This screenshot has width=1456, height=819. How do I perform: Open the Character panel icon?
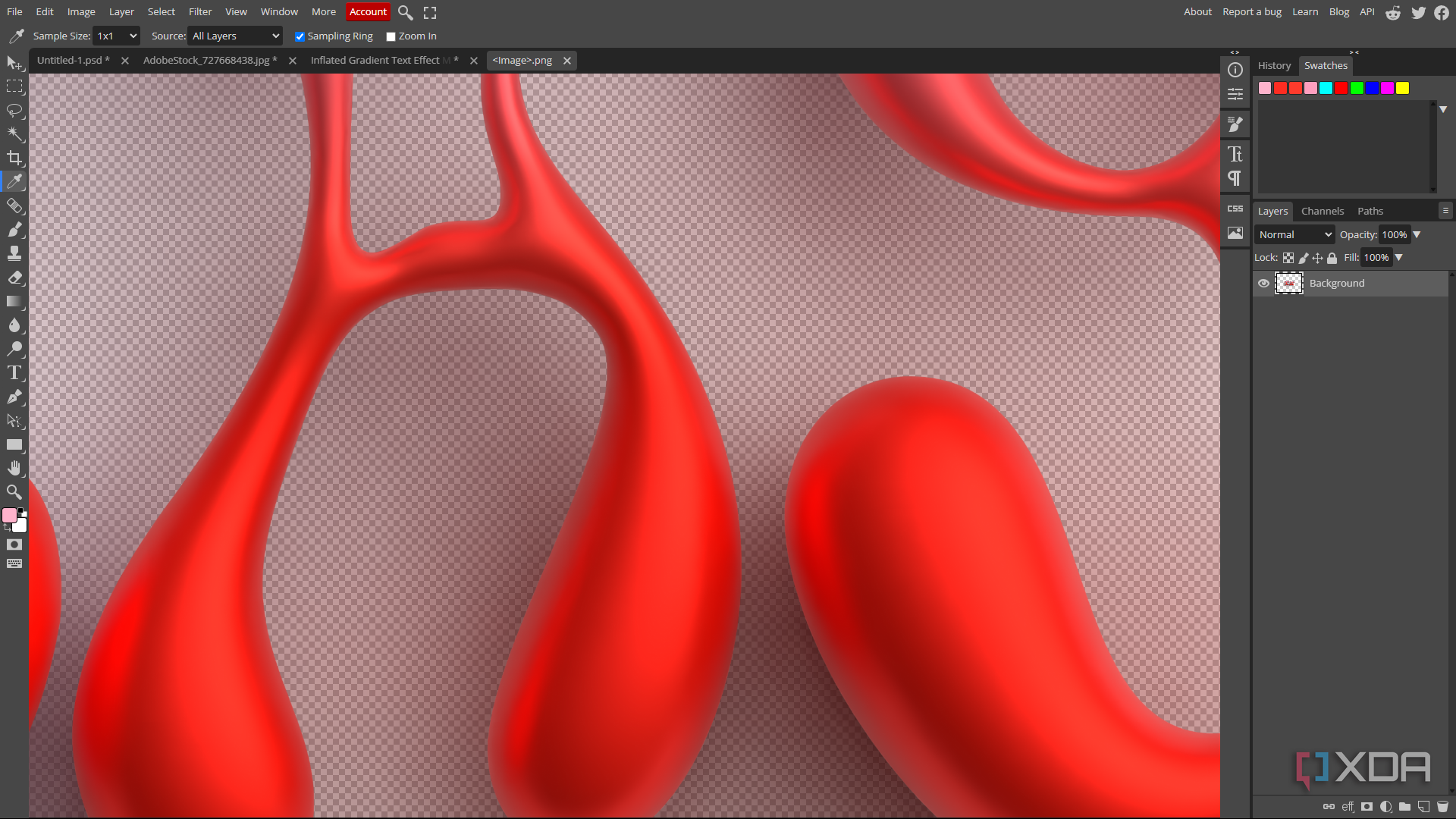point(1235,154)
